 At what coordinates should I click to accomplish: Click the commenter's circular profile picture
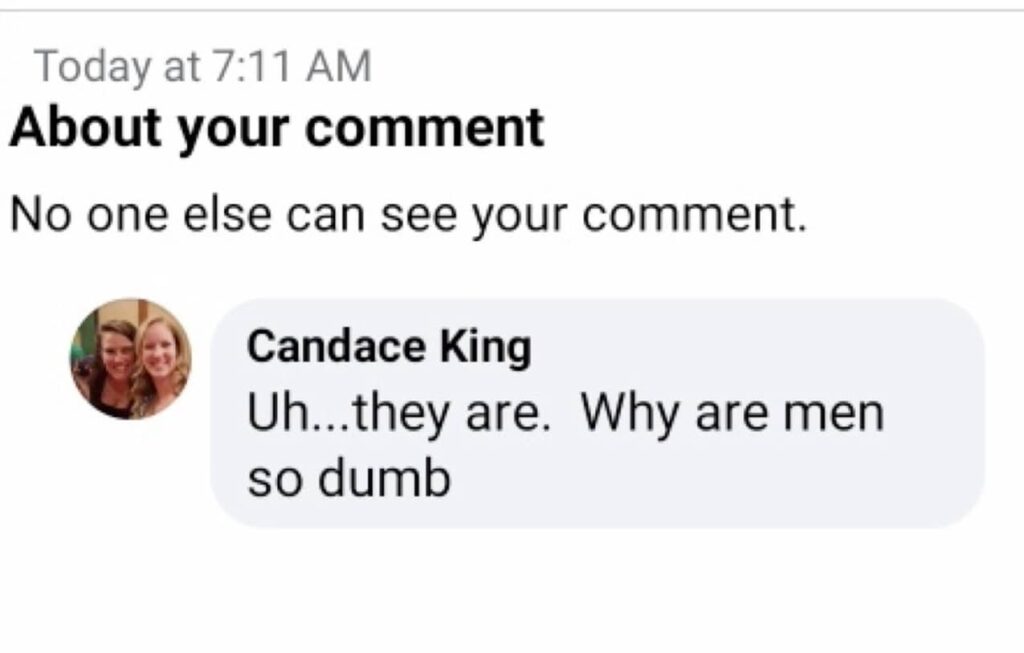[x=130, y=359]
